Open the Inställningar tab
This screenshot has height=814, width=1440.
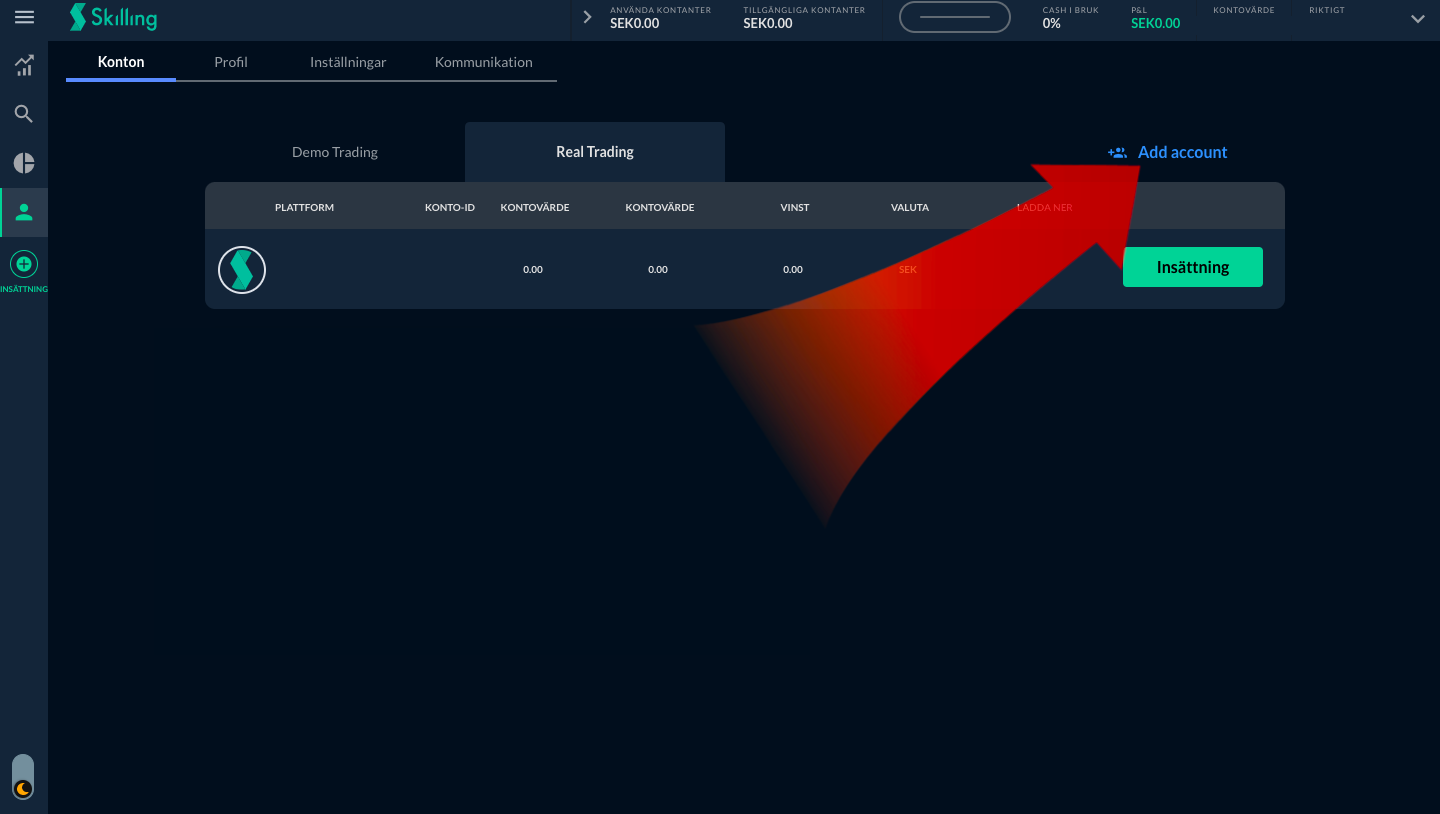pos(348,62)
